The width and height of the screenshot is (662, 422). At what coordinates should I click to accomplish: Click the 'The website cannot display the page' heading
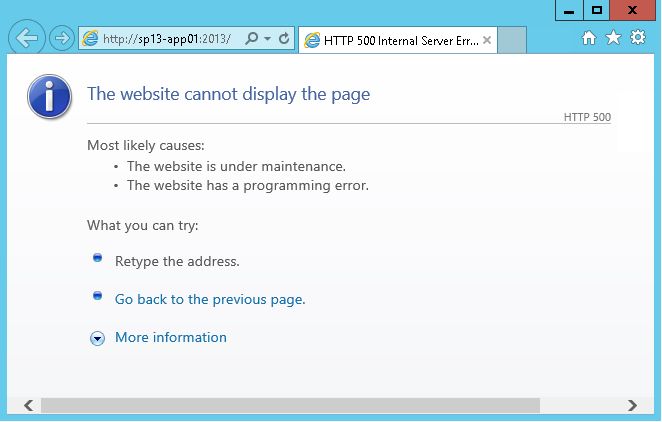coord(228,94)
